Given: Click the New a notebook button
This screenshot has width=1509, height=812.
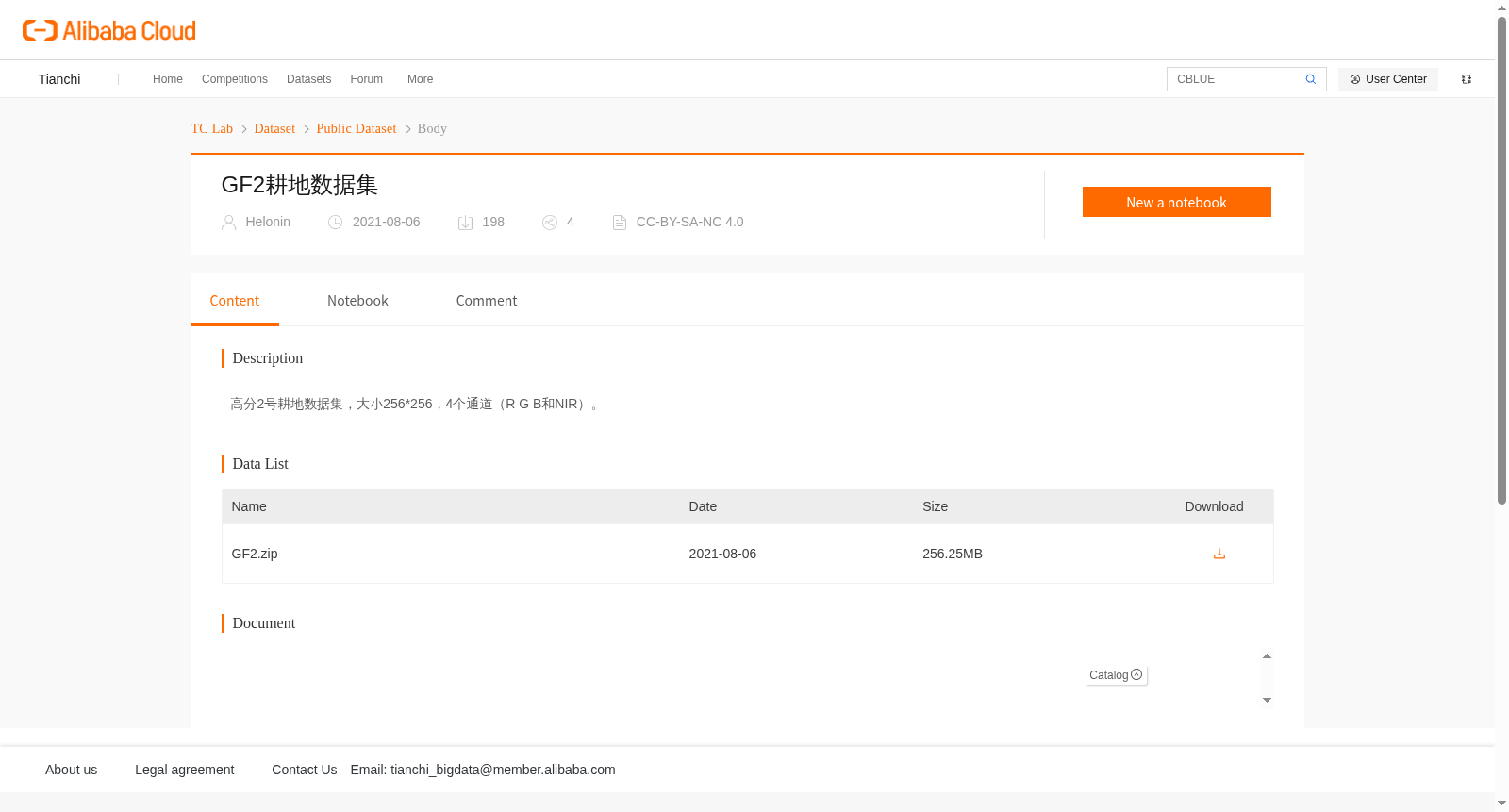Looking at the screenshot, I should pos(1176,202).
